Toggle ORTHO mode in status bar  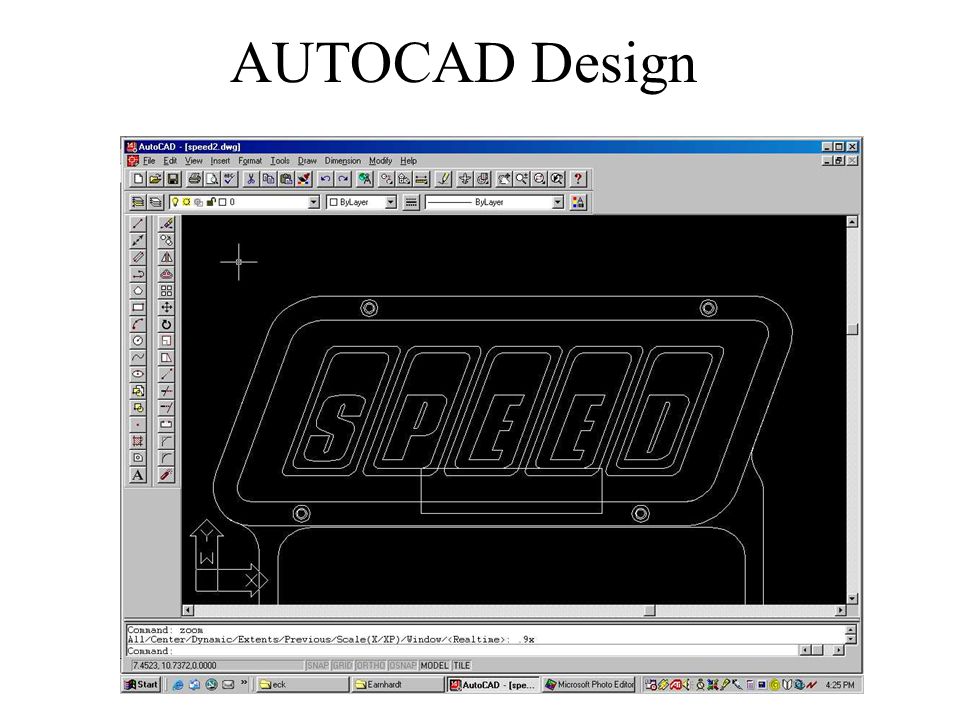click(x=370, y=666)
